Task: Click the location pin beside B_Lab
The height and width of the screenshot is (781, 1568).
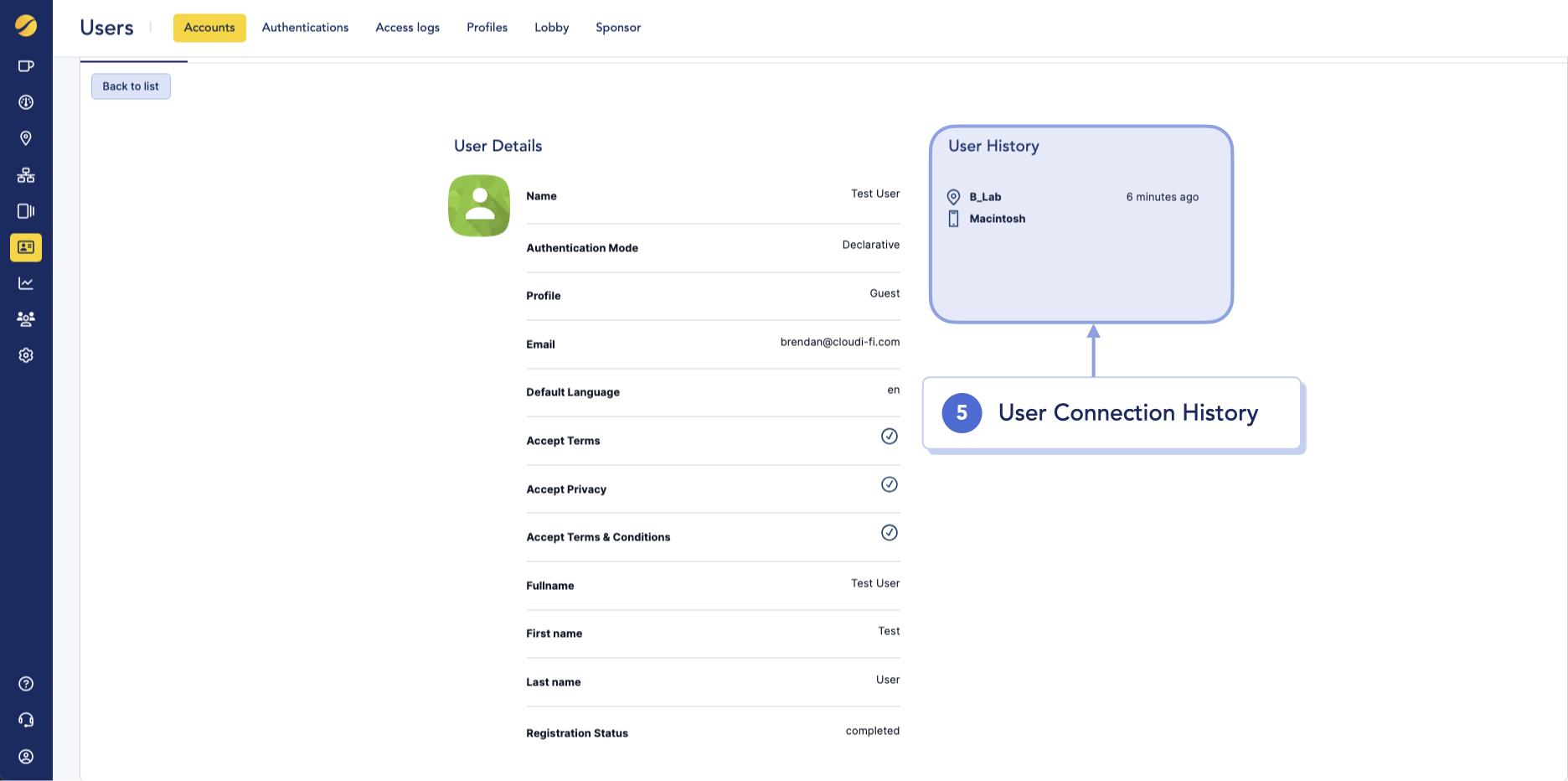Action: [x=953, y=197]
